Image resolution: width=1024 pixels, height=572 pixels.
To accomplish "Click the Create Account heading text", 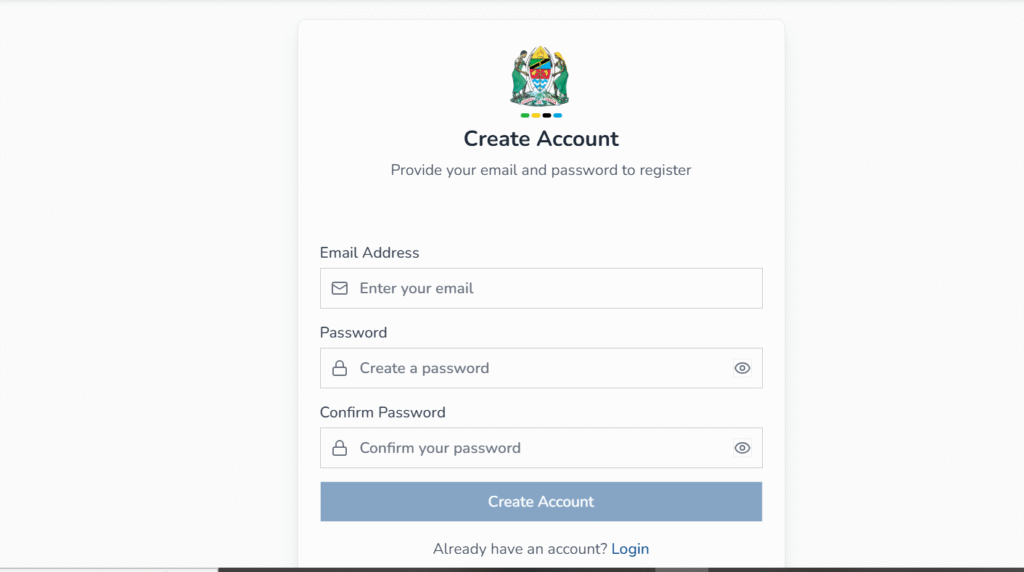I will point(541,138).
